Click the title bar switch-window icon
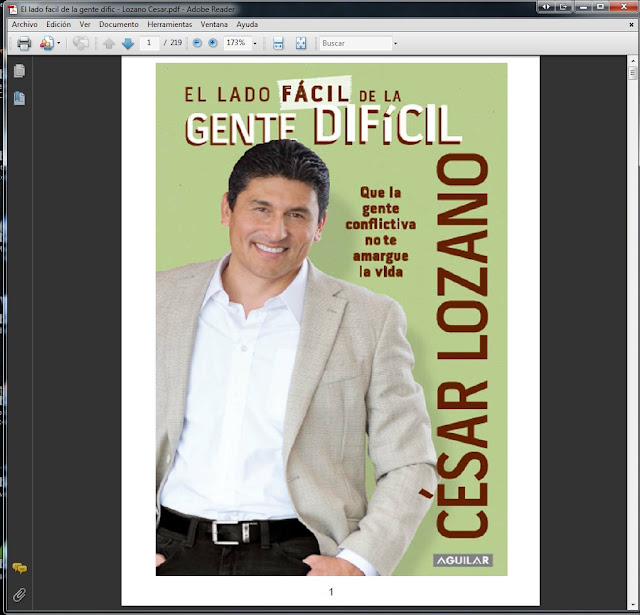640x615 pixels. (x=564, y=7)
